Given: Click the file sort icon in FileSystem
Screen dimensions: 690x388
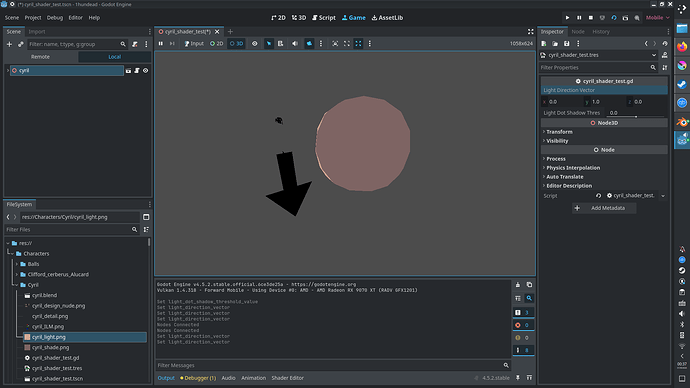Looking at the screenshot, I should 146,230.
